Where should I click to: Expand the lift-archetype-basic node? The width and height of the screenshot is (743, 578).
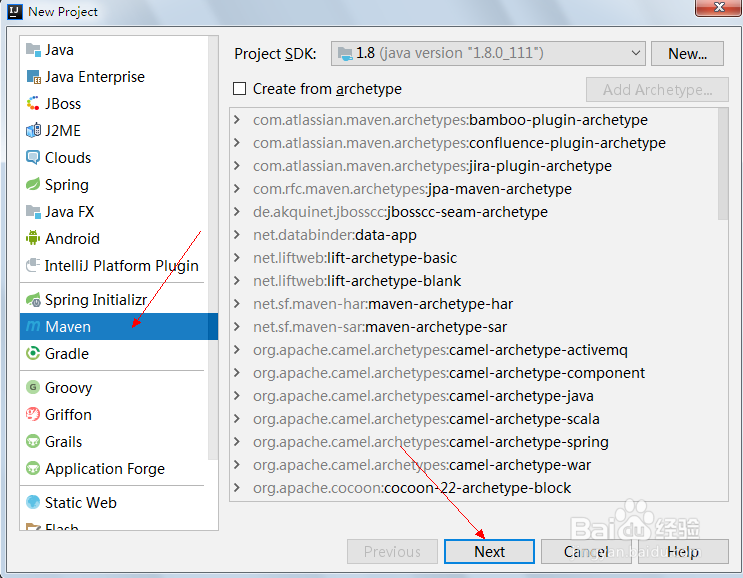pyautogui.click(x=237, y=258)
